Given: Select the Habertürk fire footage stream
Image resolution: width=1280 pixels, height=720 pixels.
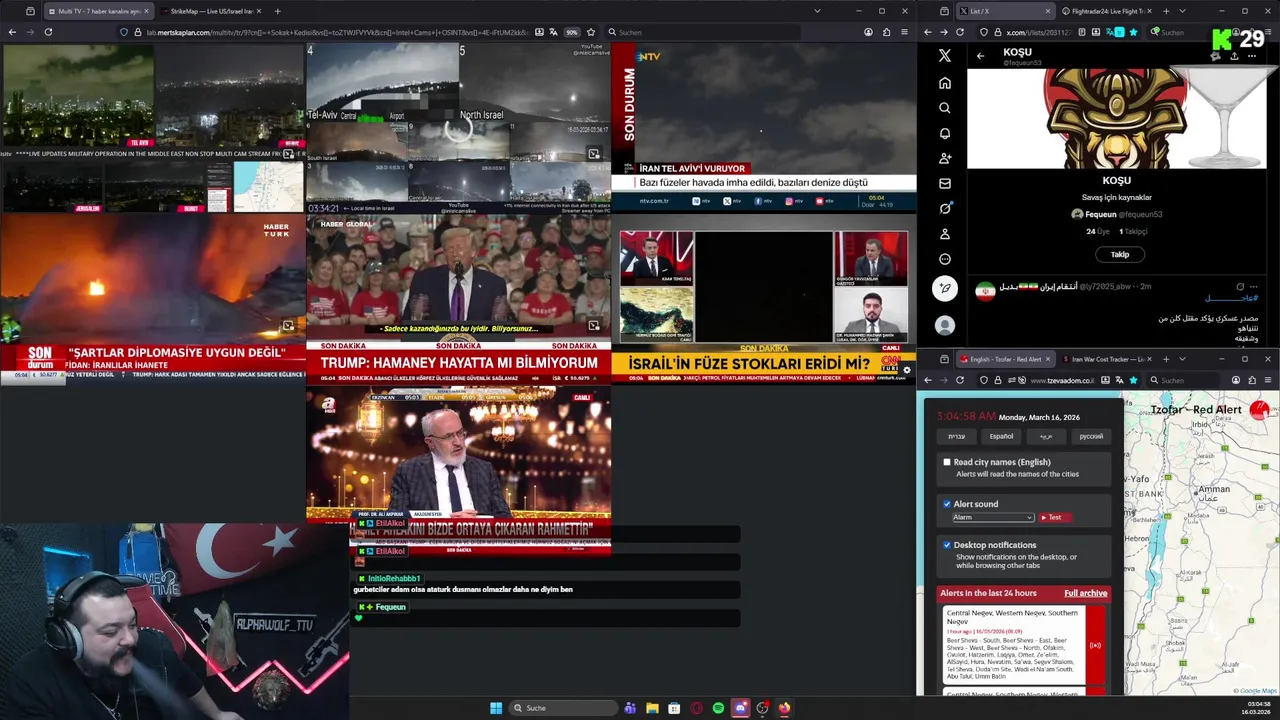Looking at the screenshot, I should (x=153, y=298).
